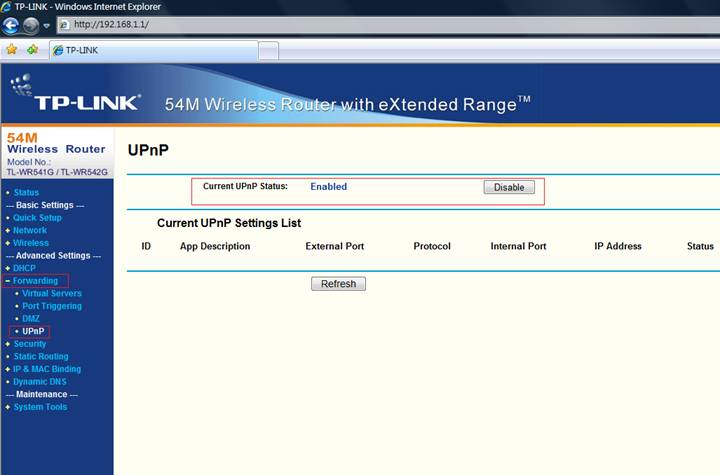Click the Refresh button
This screenshot has height=475, width=720.
tap(338, 283)
